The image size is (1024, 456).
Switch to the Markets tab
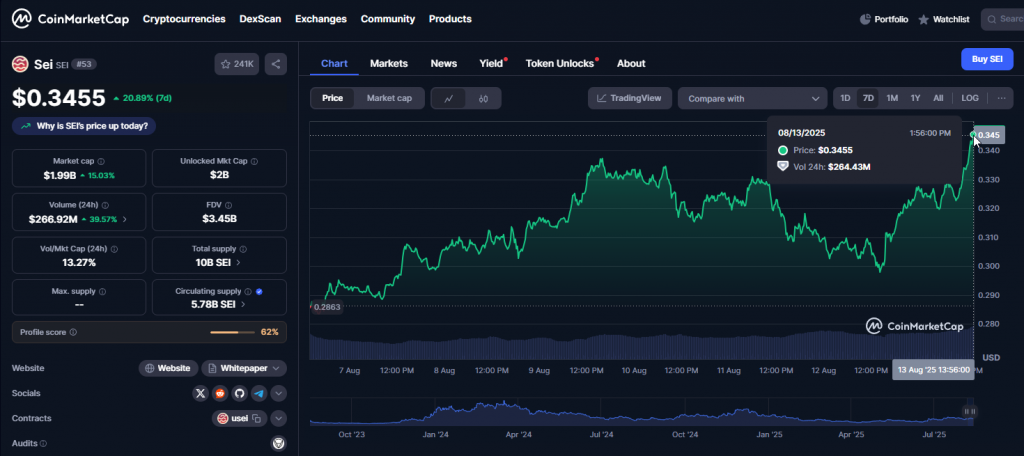(x=389, y=63)
